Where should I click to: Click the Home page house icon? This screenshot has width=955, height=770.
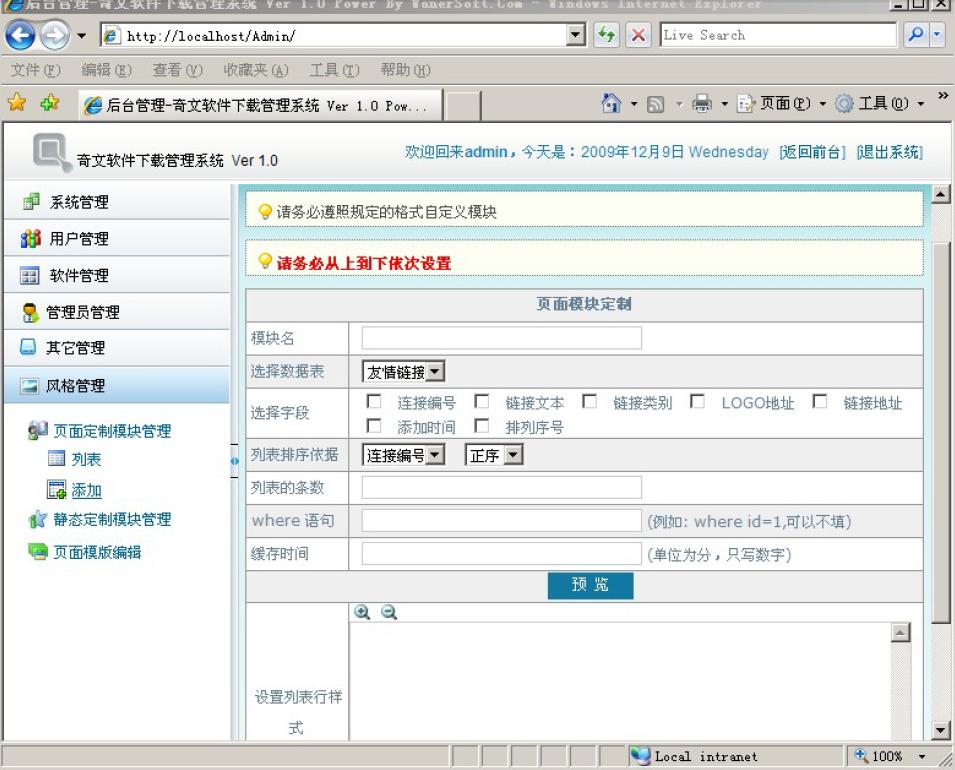point(611,104)
